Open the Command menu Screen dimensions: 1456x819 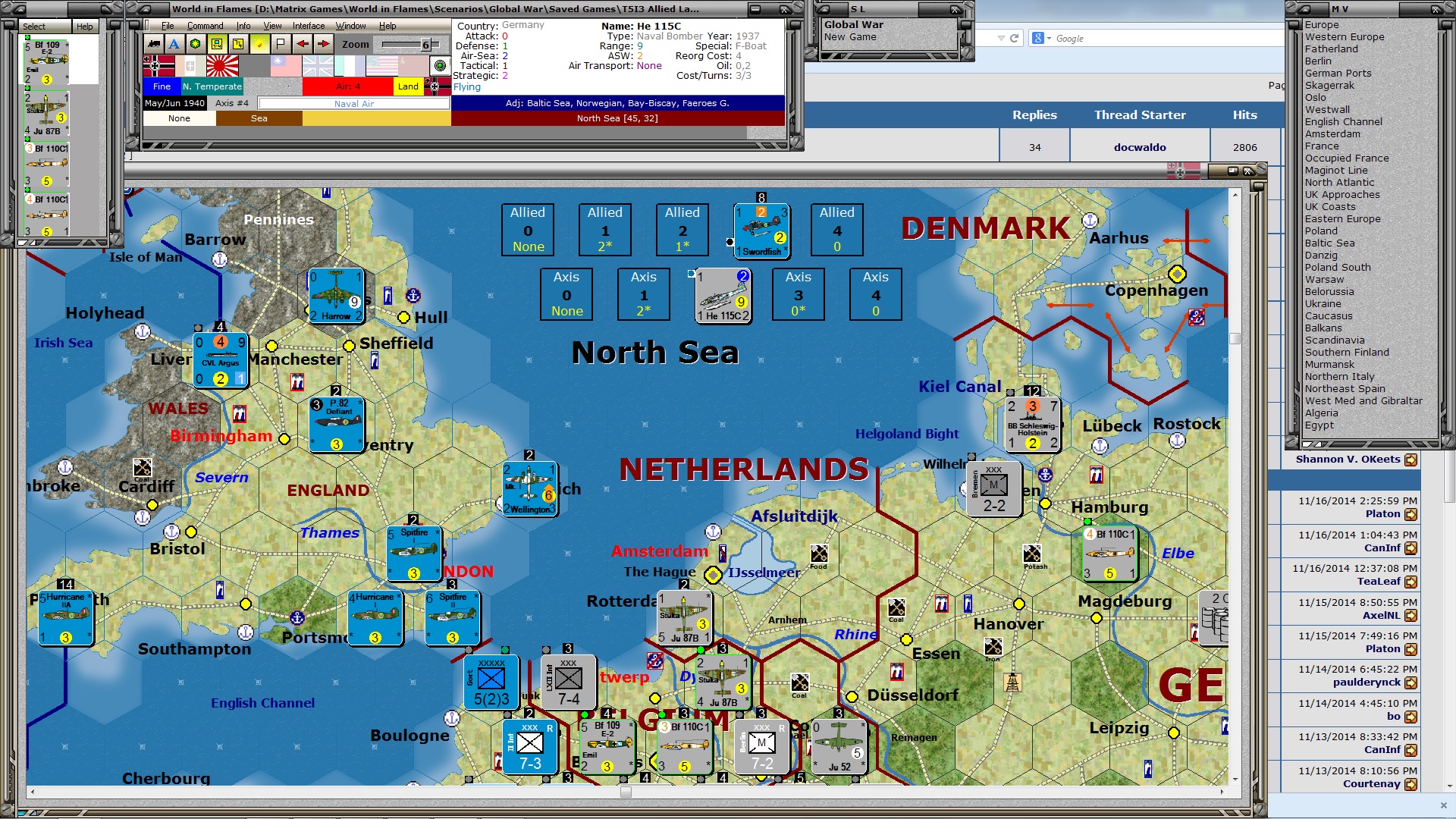(205, 26)
